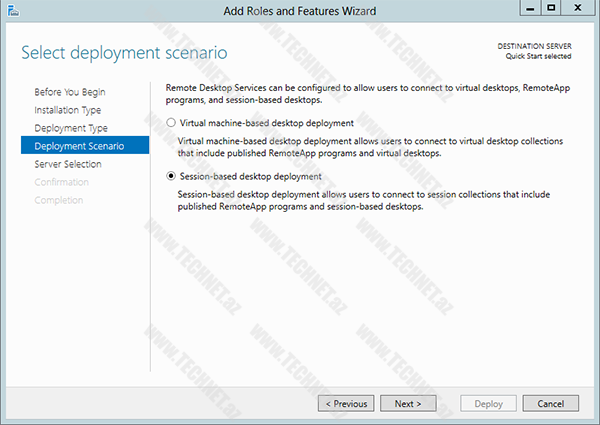Click the greyed-out Confirmation step
This screenshot has height=425, width=600.
(61, 182)
